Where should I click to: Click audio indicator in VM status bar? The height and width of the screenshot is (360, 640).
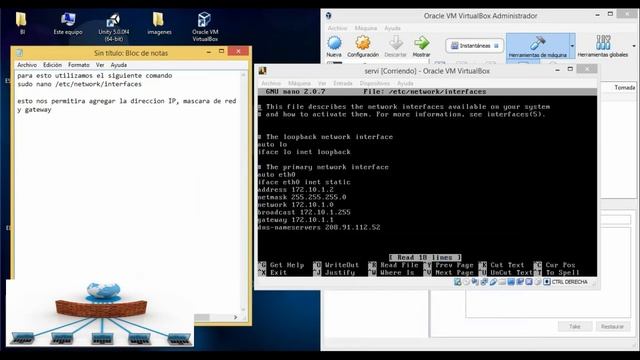tap(475, 282)
